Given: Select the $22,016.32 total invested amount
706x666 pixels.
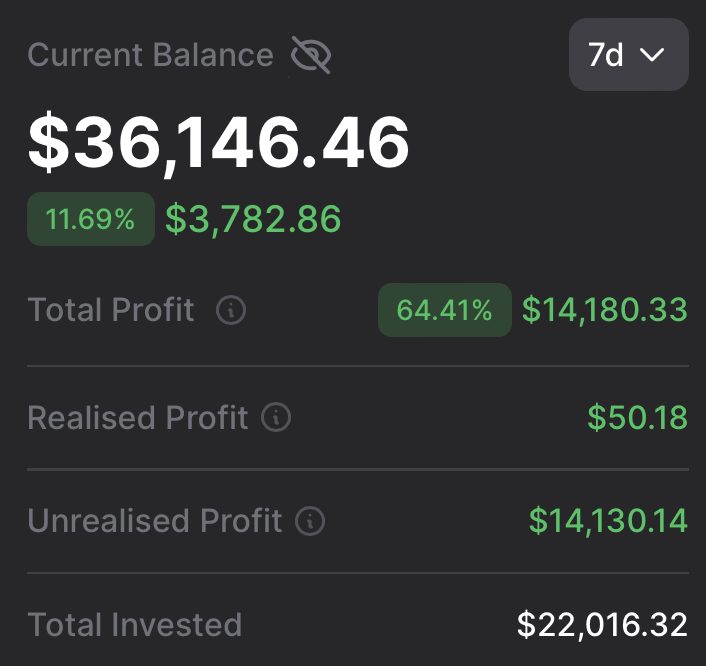Looking at the screenshot, I should pos(602,625).
